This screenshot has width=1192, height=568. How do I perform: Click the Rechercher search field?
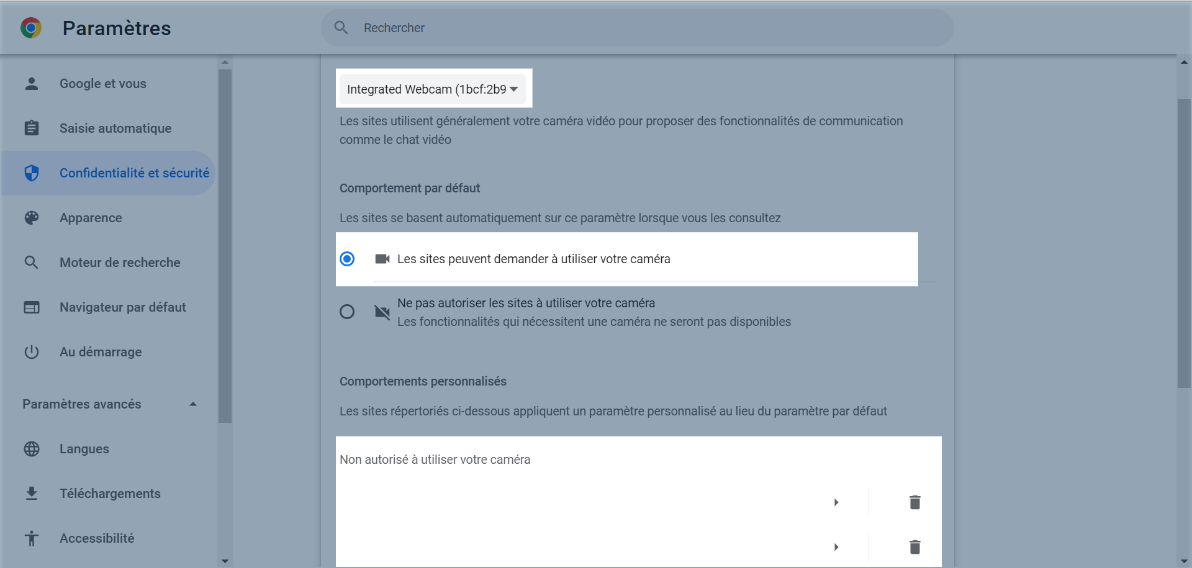pyautogui.click(x=640, y=28)
